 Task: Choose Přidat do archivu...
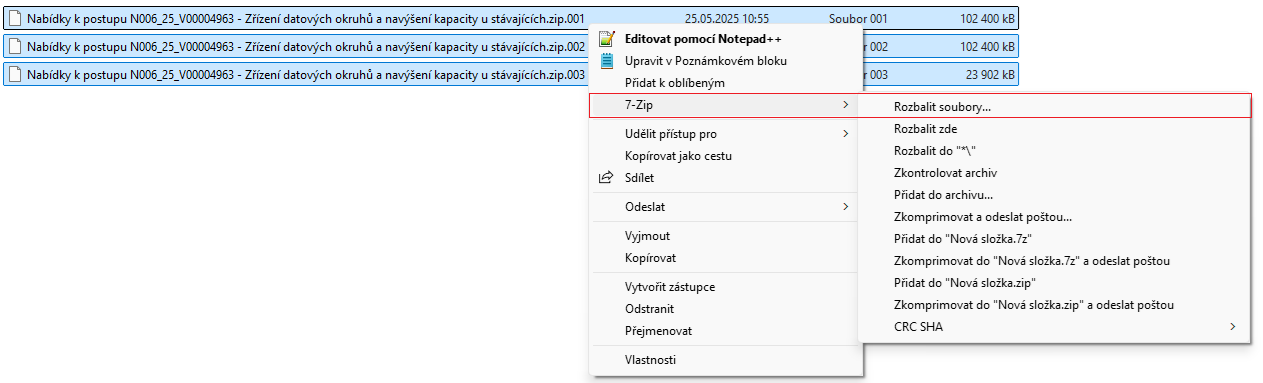(x=1054, y=195)
